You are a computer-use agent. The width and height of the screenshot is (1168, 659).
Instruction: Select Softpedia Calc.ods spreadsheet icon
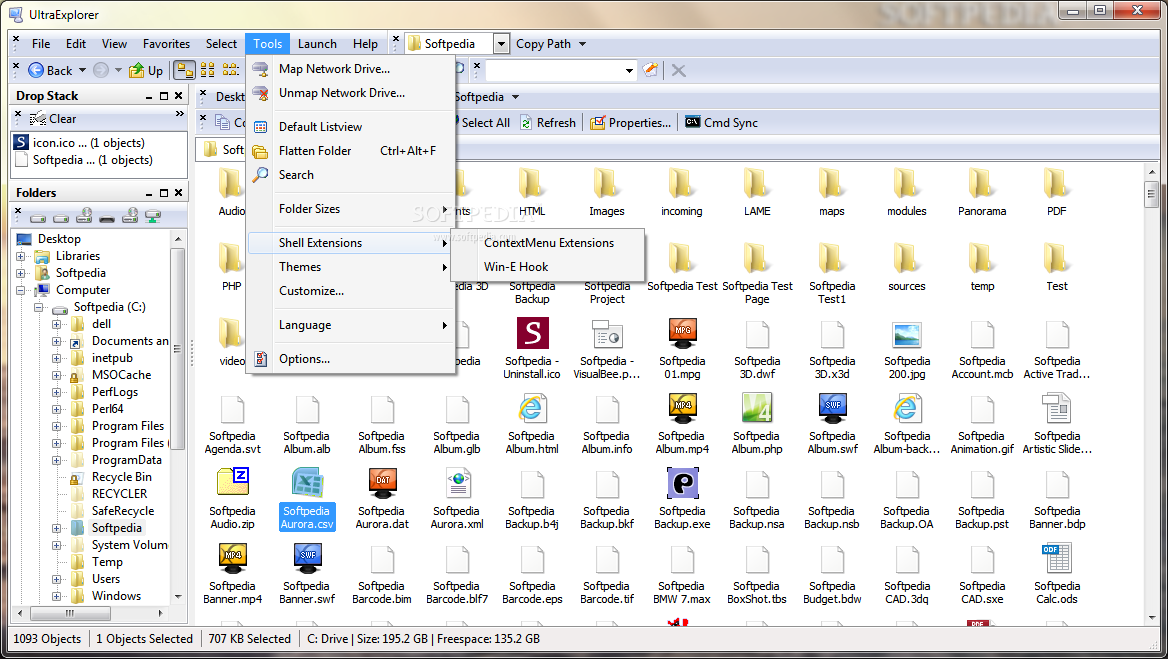[1056, 558]
